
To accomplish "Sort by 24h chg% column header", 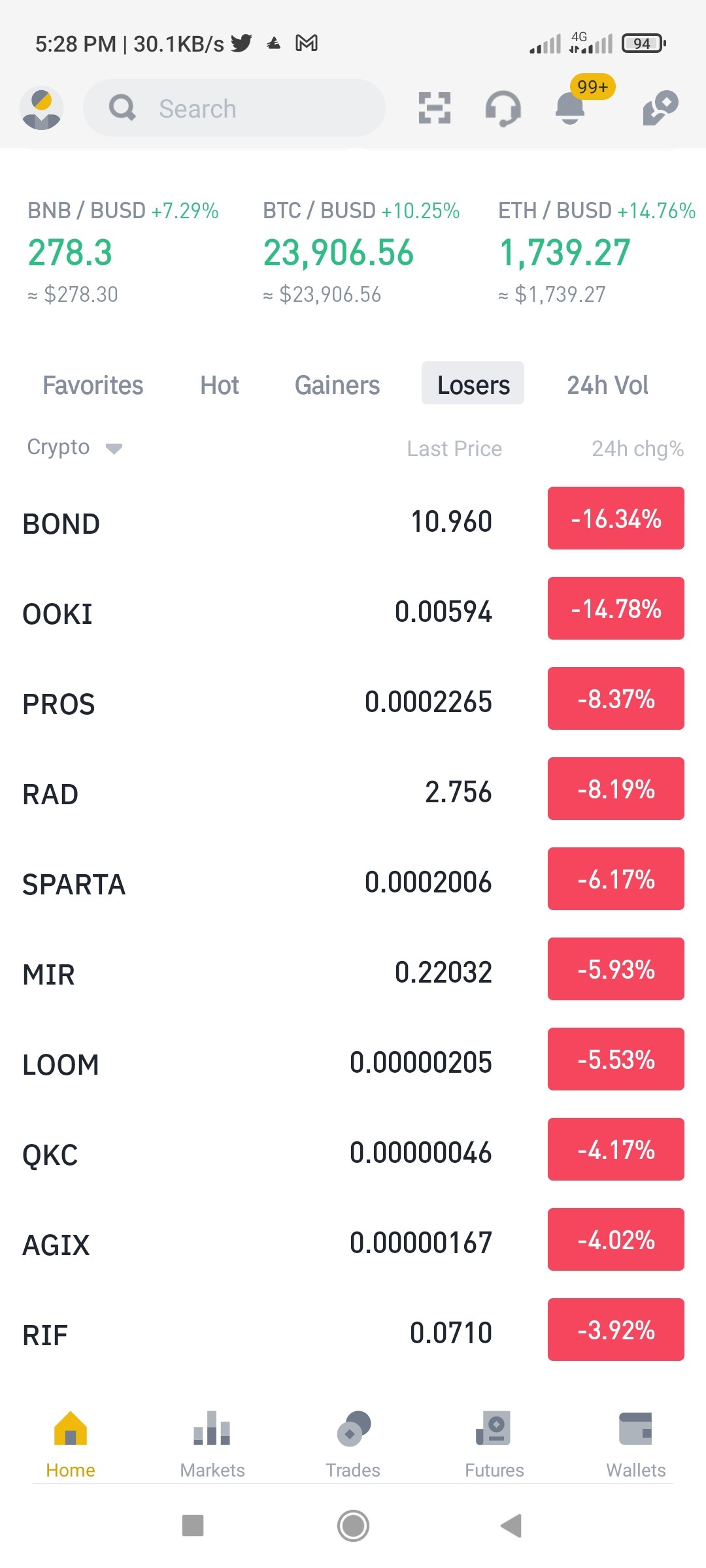I will [x=637, y=449].
